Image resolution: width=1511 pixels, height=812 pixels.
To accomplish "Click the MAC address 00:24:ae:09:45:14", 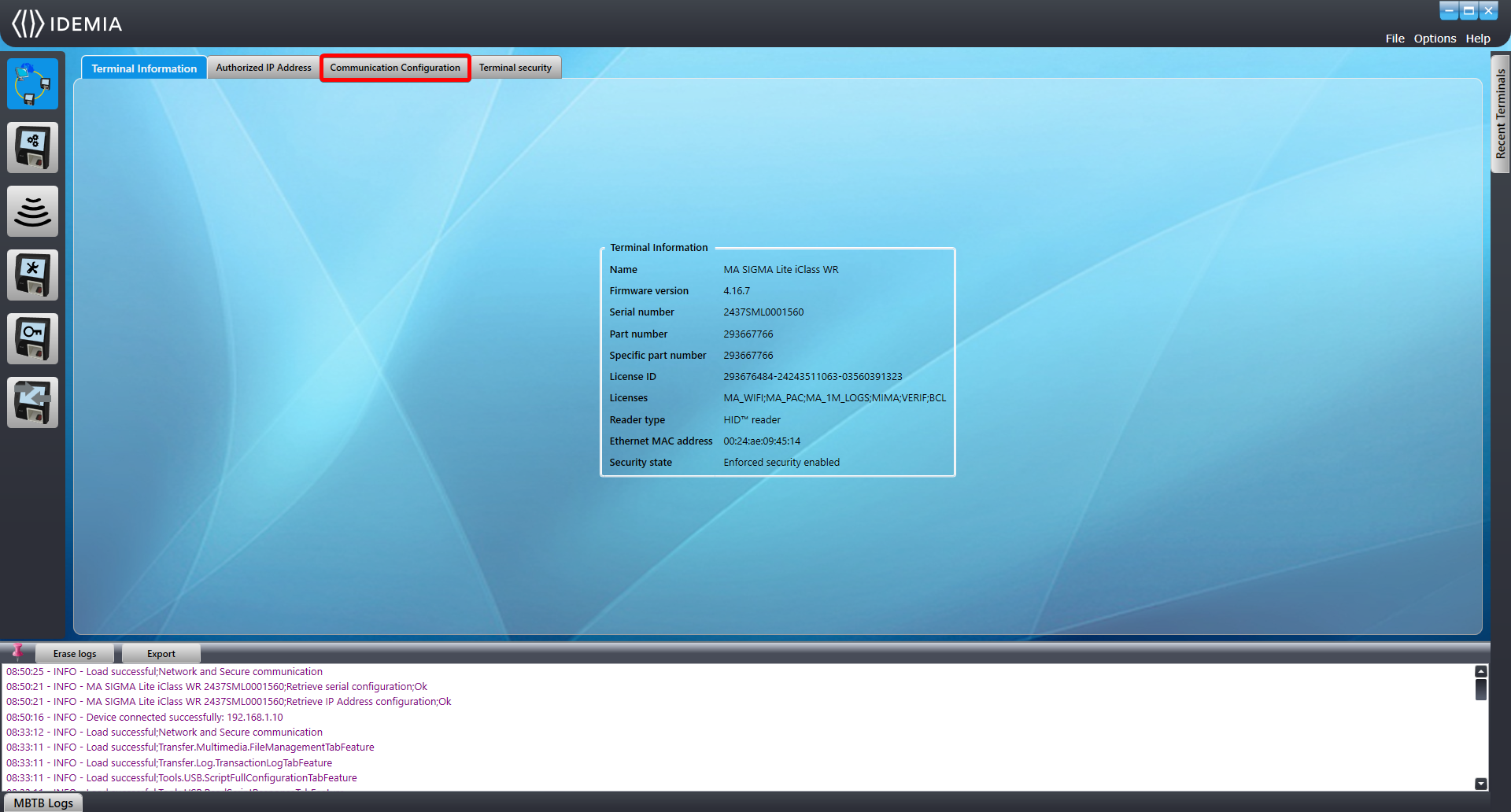I will [762, 441].
